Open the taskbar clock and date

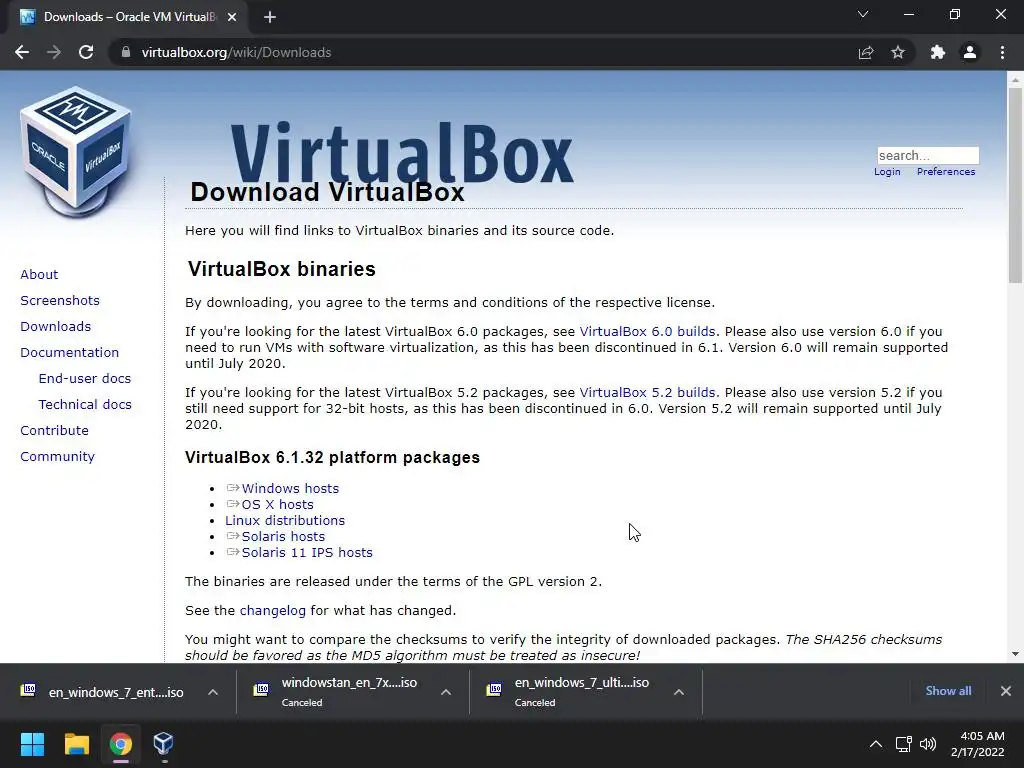point(978,744)
